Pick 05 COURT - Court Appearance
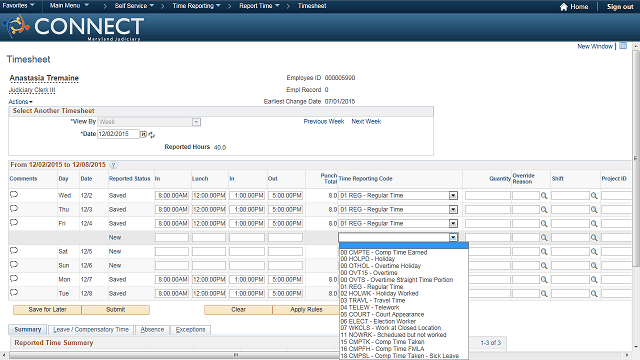This screenshot has height=360, width=640. [382, 314]
